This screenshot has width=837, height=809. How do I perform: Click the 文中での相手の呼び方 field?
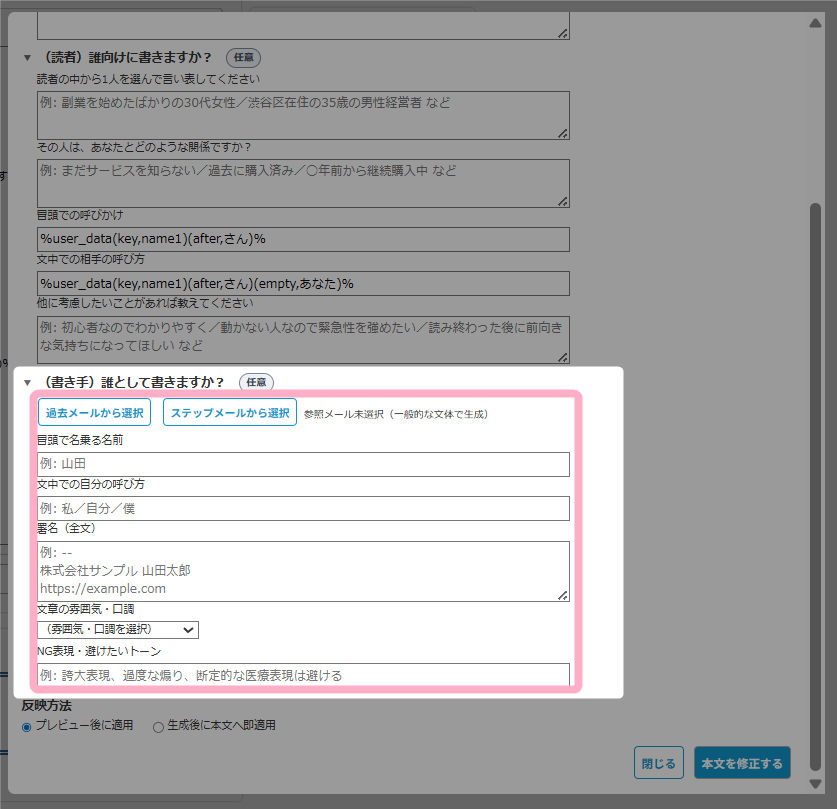tap(303, 283)
